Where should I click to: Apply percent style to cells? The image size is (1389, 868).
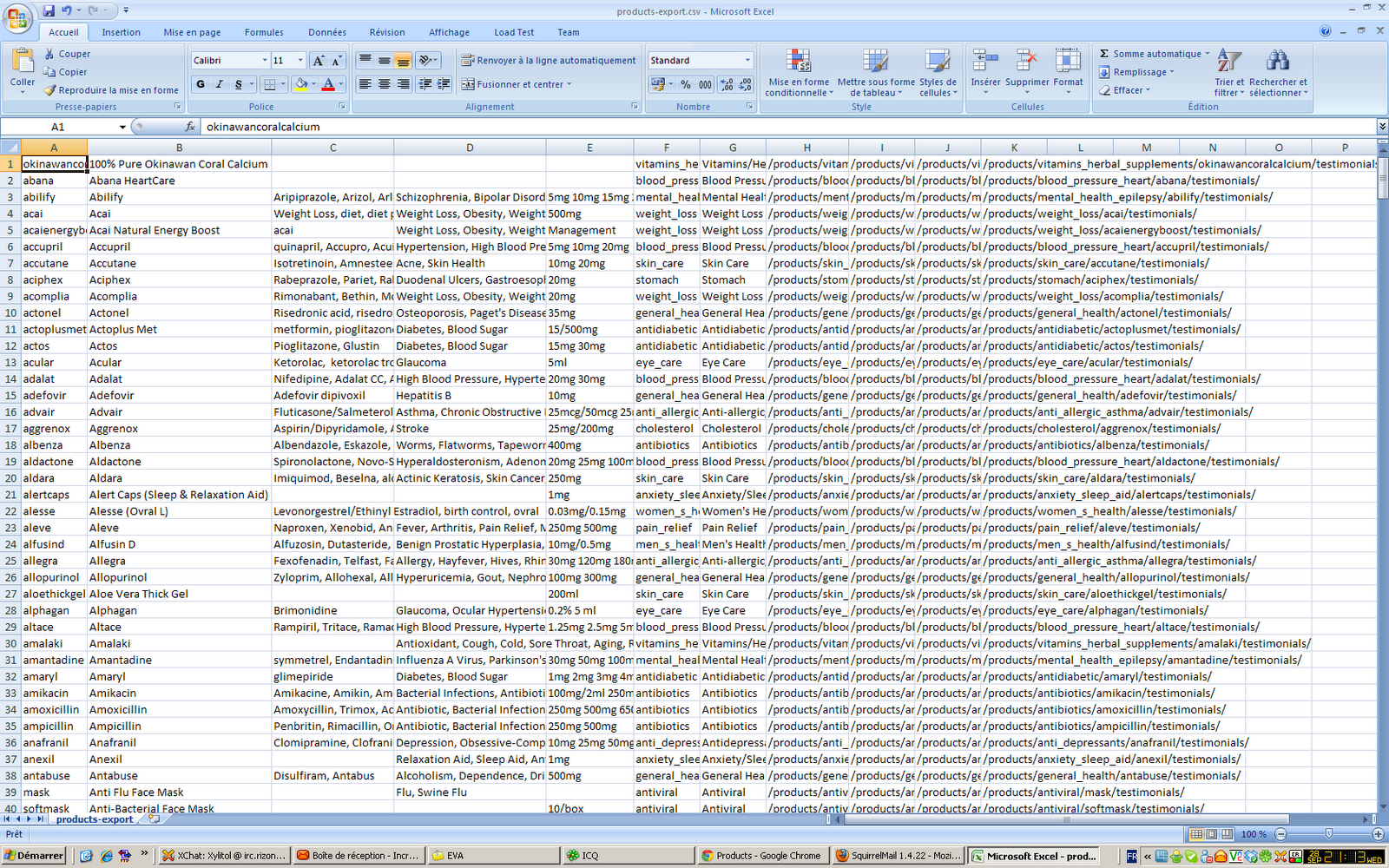686,84
